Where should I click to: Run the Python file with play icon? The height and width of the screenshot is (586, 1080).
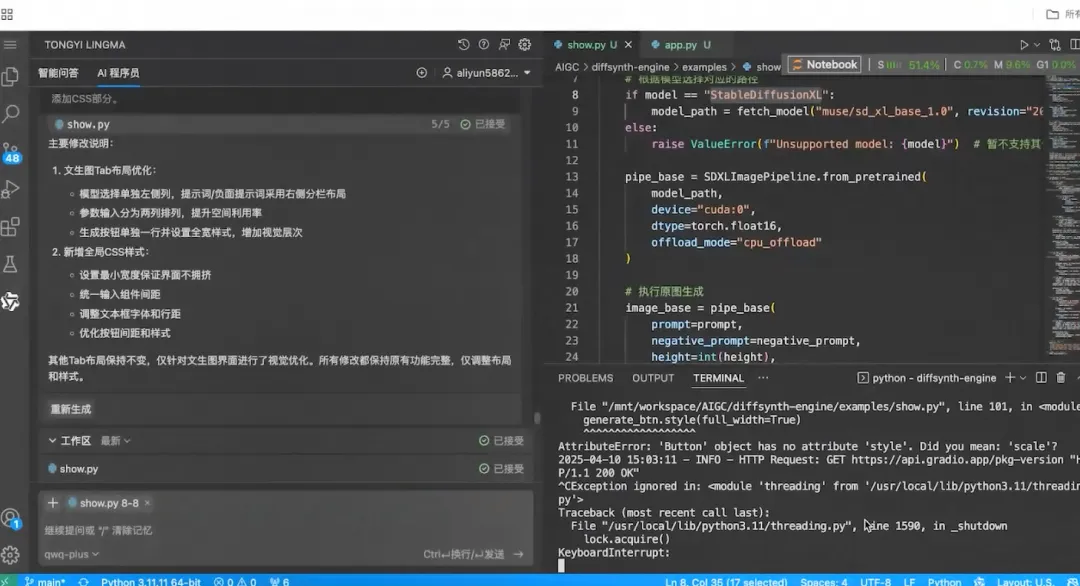pyautogui.click(x=1024, y=45)
